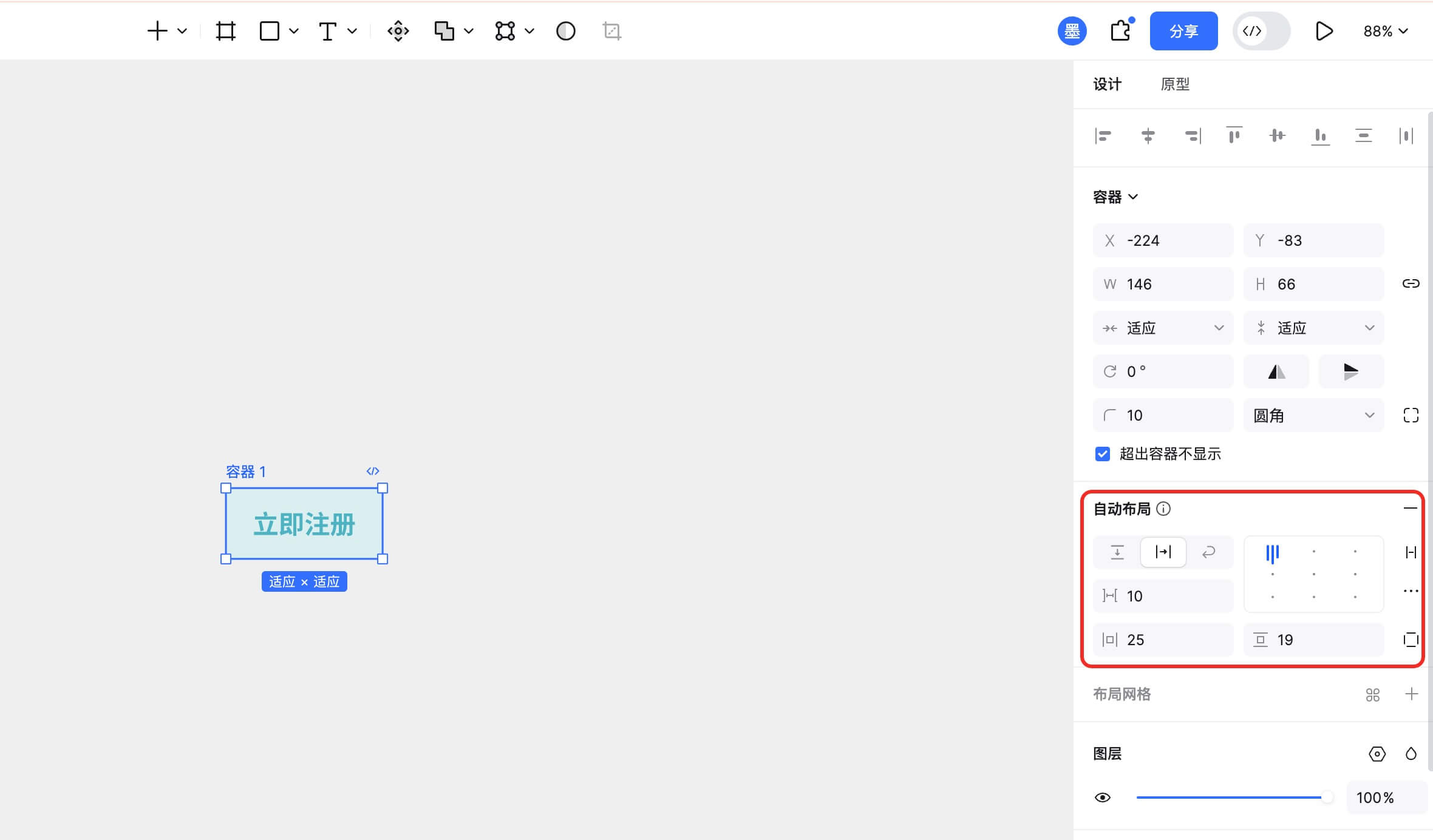Expand the width 适应 sizing dropdown

click(x=1163, y=328)
